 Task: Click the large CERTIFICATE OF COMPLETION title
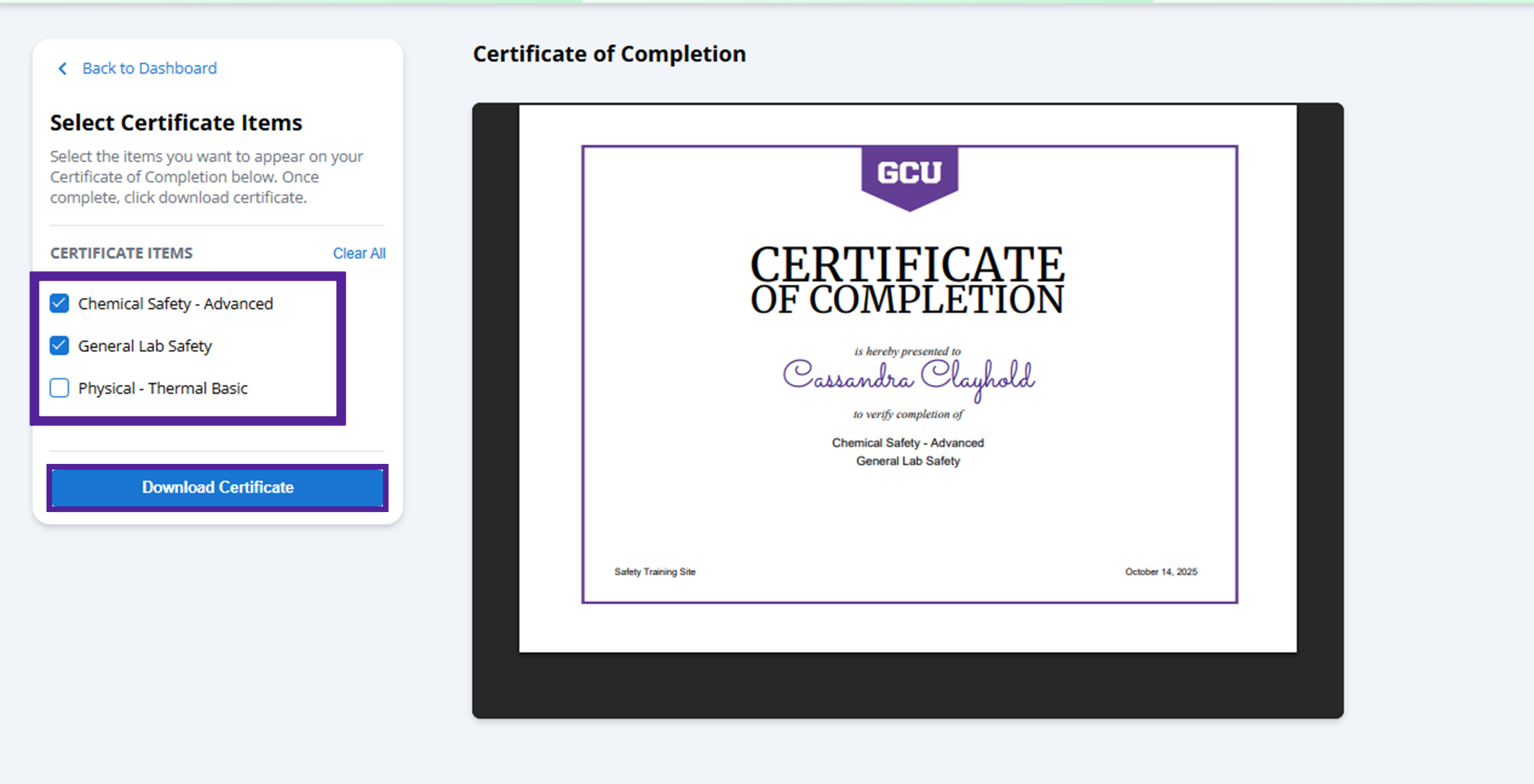[x=907, y=280]
